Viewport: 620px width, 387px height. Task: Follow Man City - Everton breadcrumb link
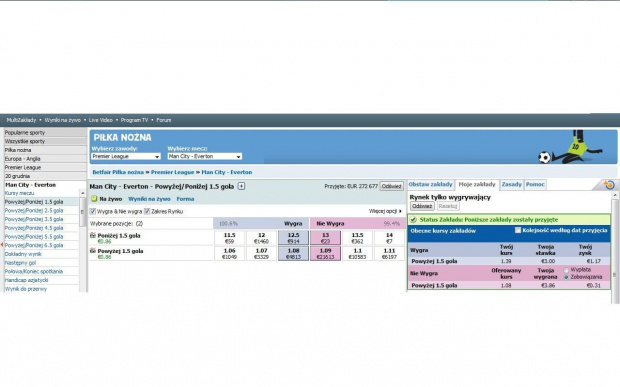[x=227, y=172]
